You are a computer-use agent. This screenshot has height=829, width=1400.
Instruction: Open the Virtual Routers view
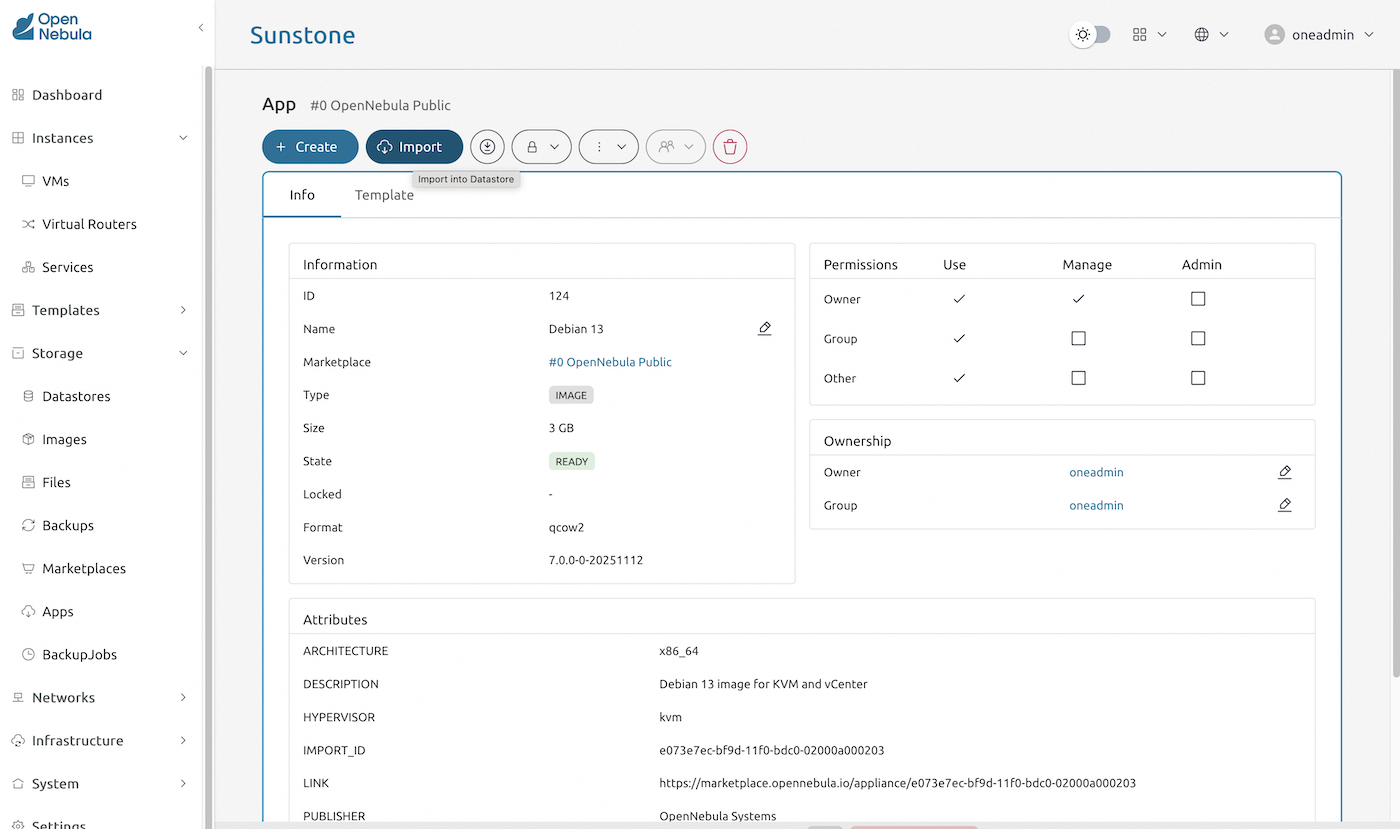[x=89, y=224]
